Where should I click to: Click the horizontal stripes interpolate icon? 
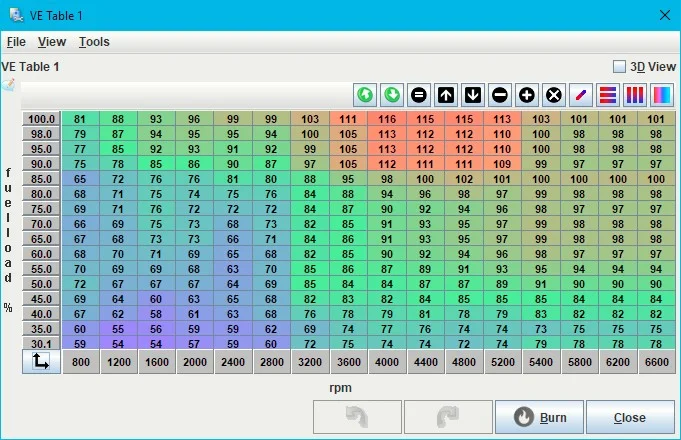[608, 95]
